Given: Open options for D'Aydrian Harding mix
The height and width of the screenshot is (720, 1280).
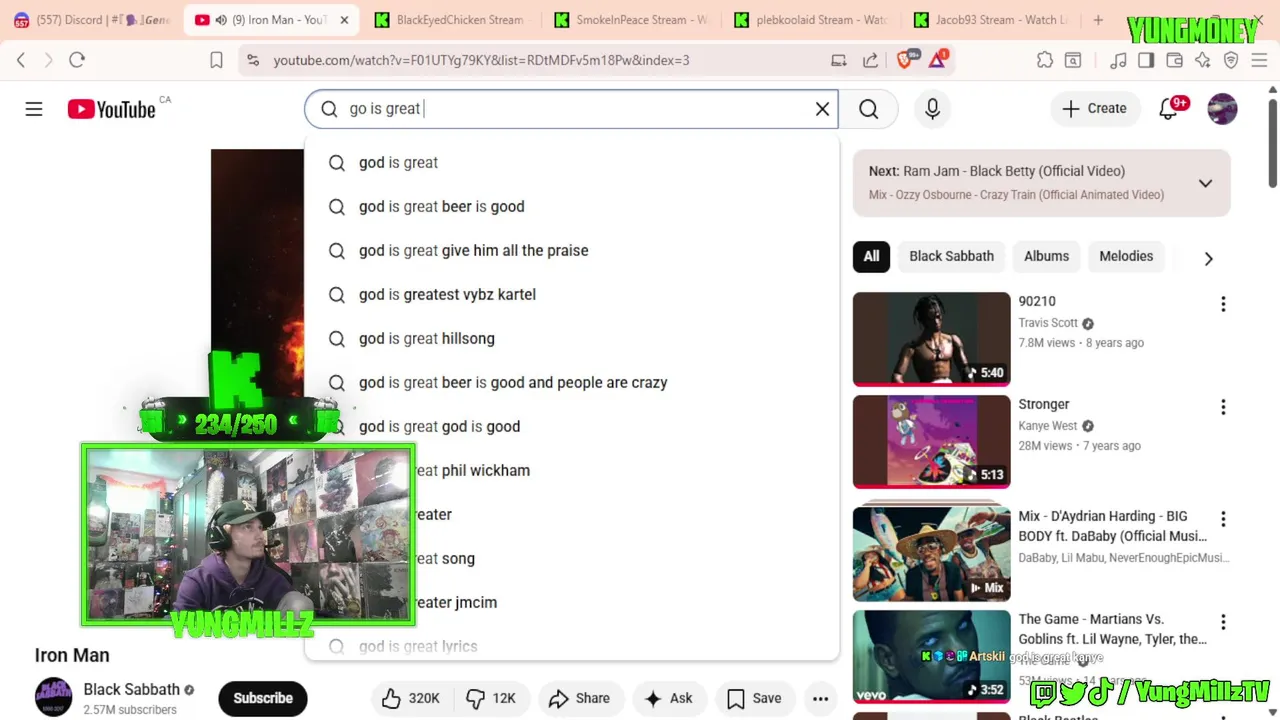Looking at the screenshot, I should (x=1222, y=519).
